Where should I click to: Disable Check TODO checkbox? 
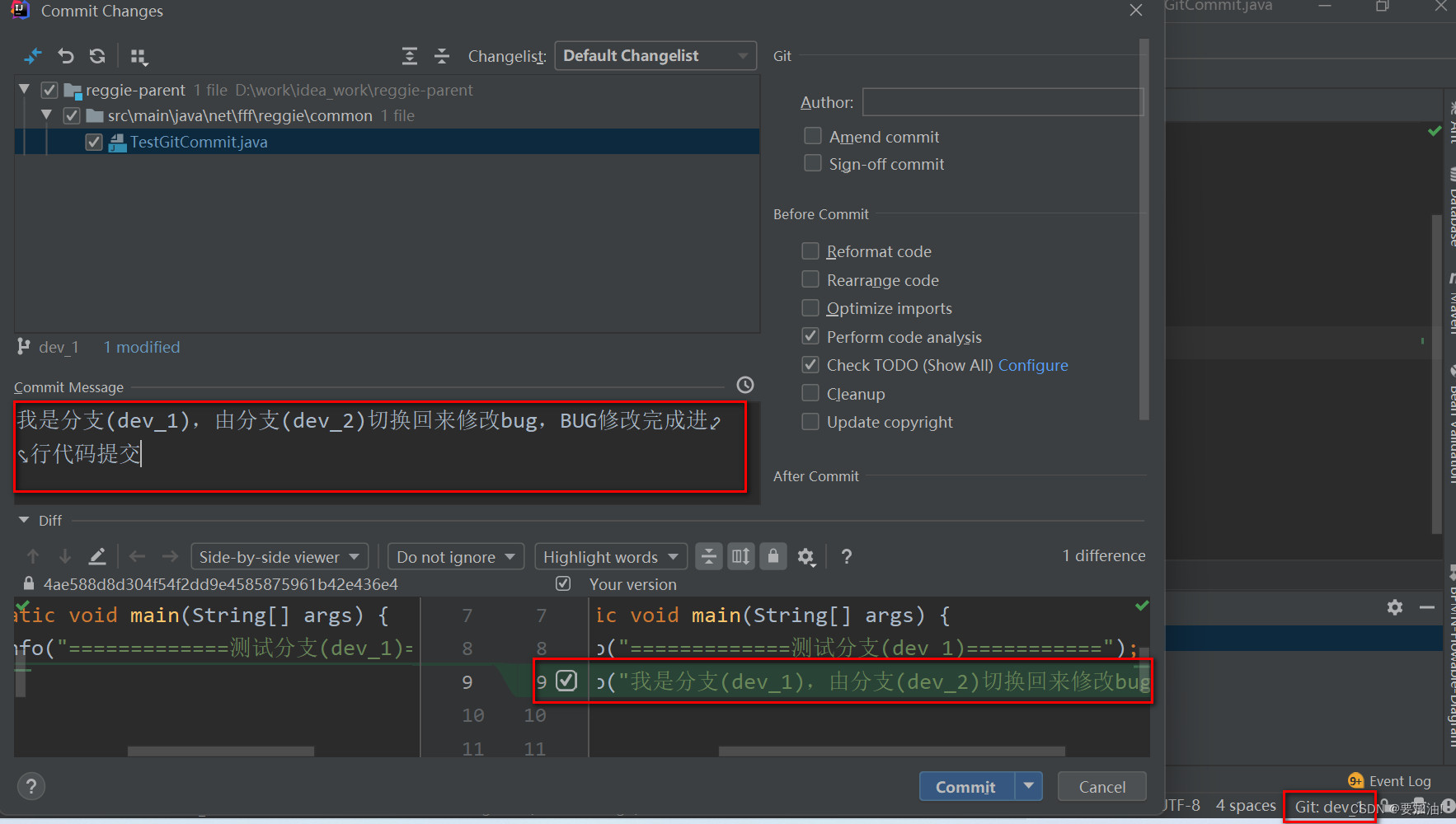pyautogui.click(x=810, y=364)
